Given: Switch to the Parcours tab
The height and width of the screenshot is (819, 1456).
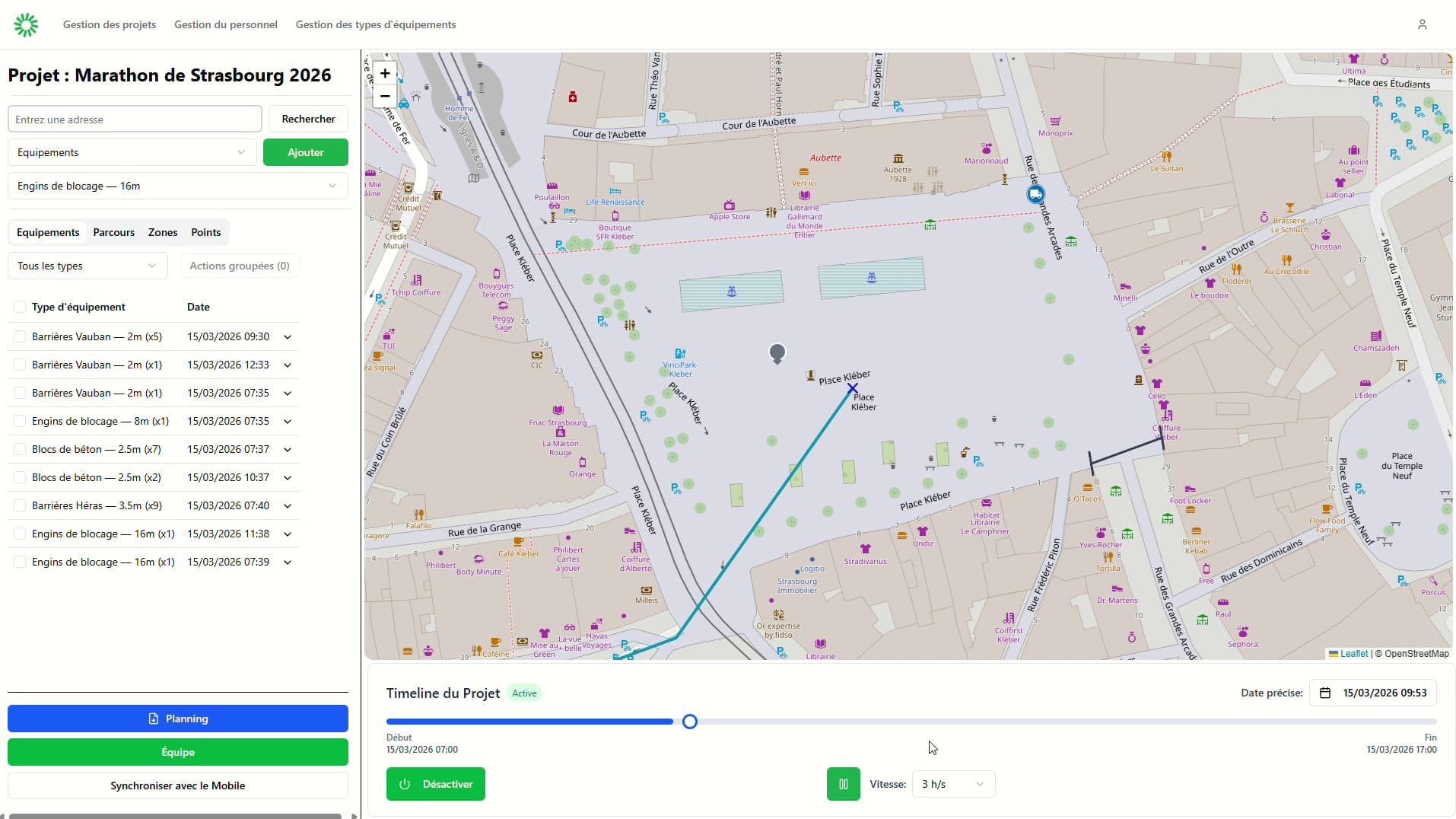Looking at the screenshot, I should (x=113, y=232).
